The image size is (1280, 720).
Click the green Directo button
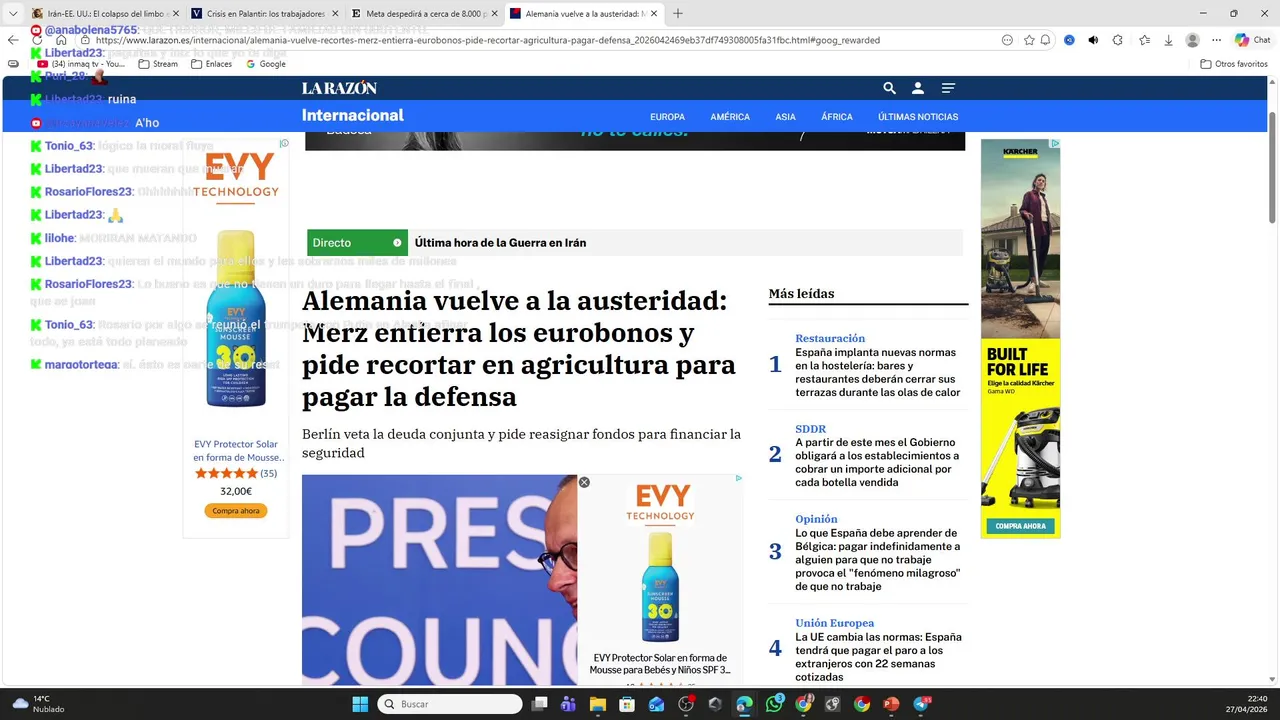(x=357, y=243)
